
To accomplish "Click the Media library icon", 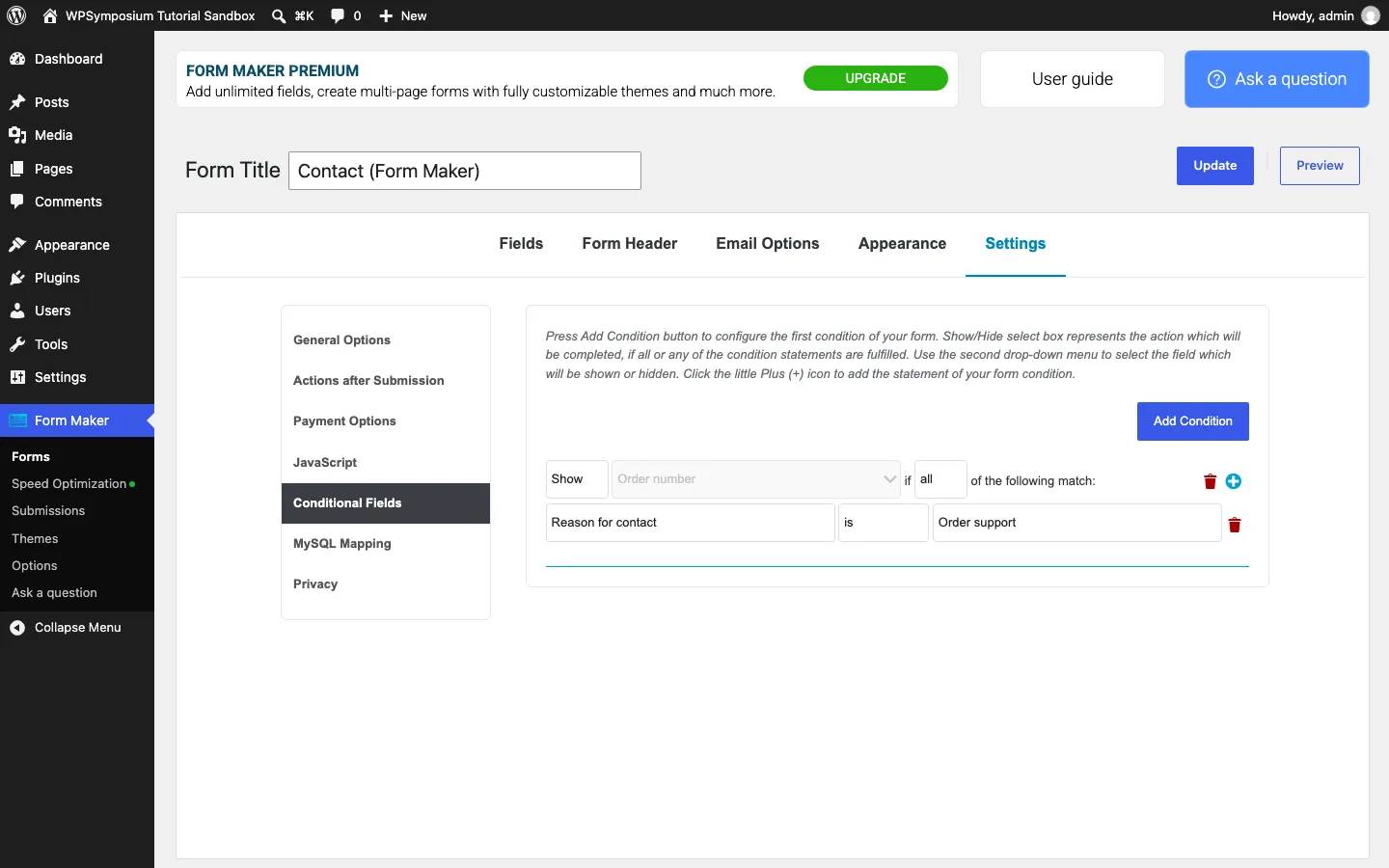I will pos(17,135).
